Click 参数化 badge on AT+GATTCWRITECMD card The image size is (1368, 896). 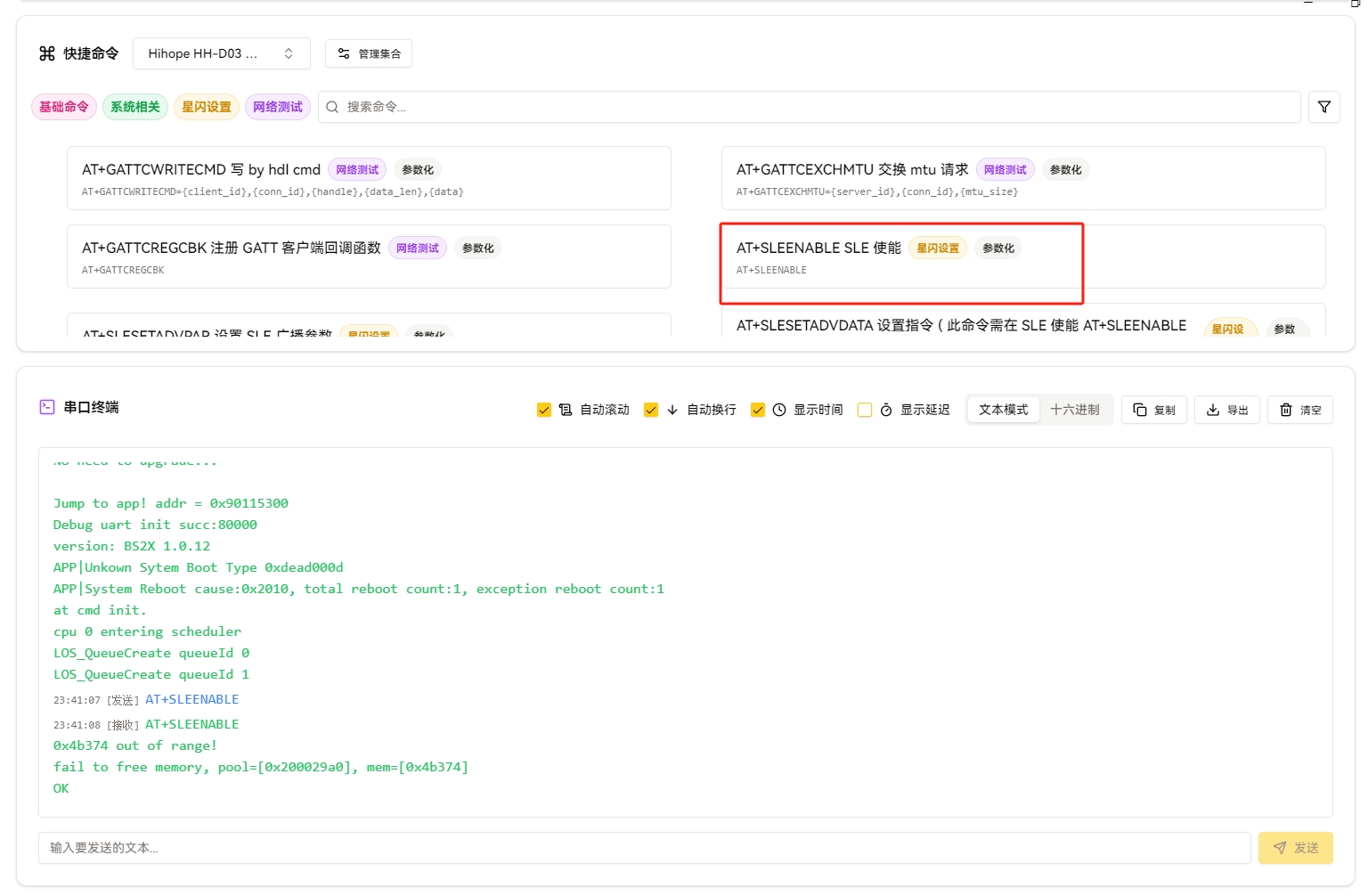(x=418, y=170)
